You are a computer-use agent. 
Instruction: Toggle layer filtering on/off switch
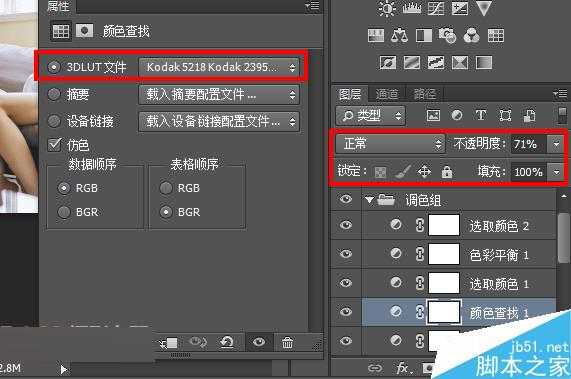[x=562, y=116]
